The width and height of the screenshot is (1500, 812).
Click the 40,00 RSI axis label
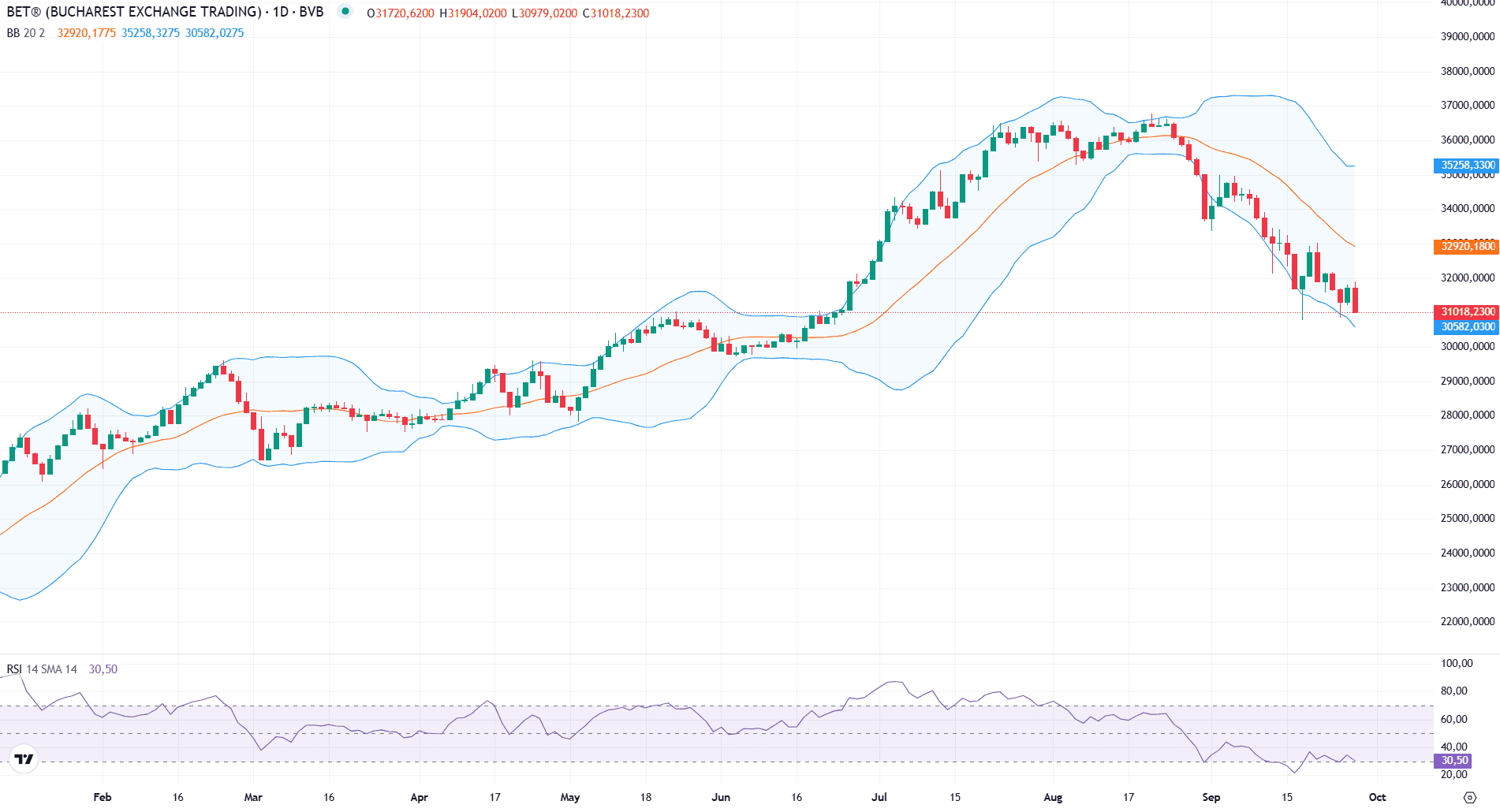coord(1454,747)
